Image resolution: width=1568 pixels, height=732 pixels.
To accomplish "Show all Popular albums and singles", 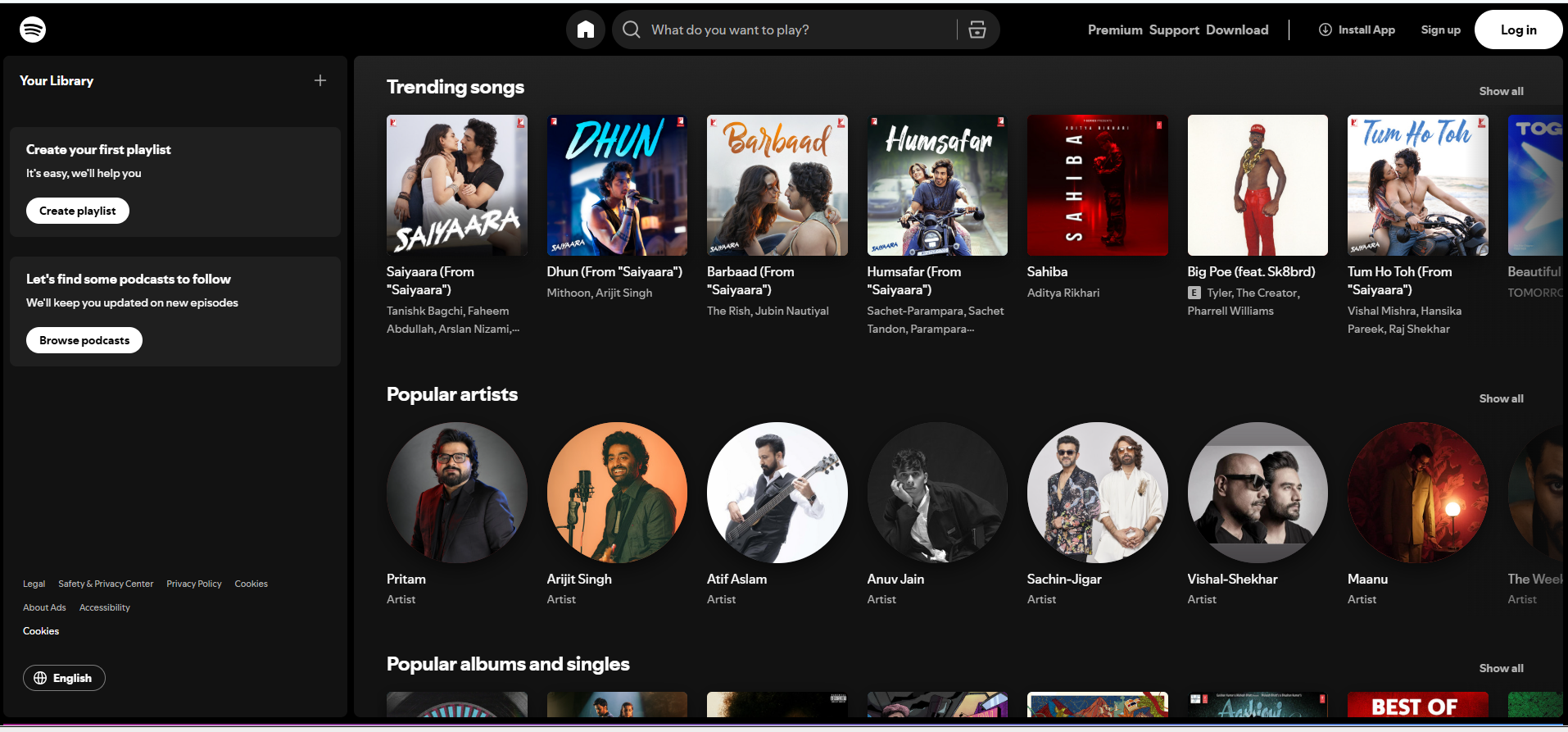I will [x=1501, y=668].
